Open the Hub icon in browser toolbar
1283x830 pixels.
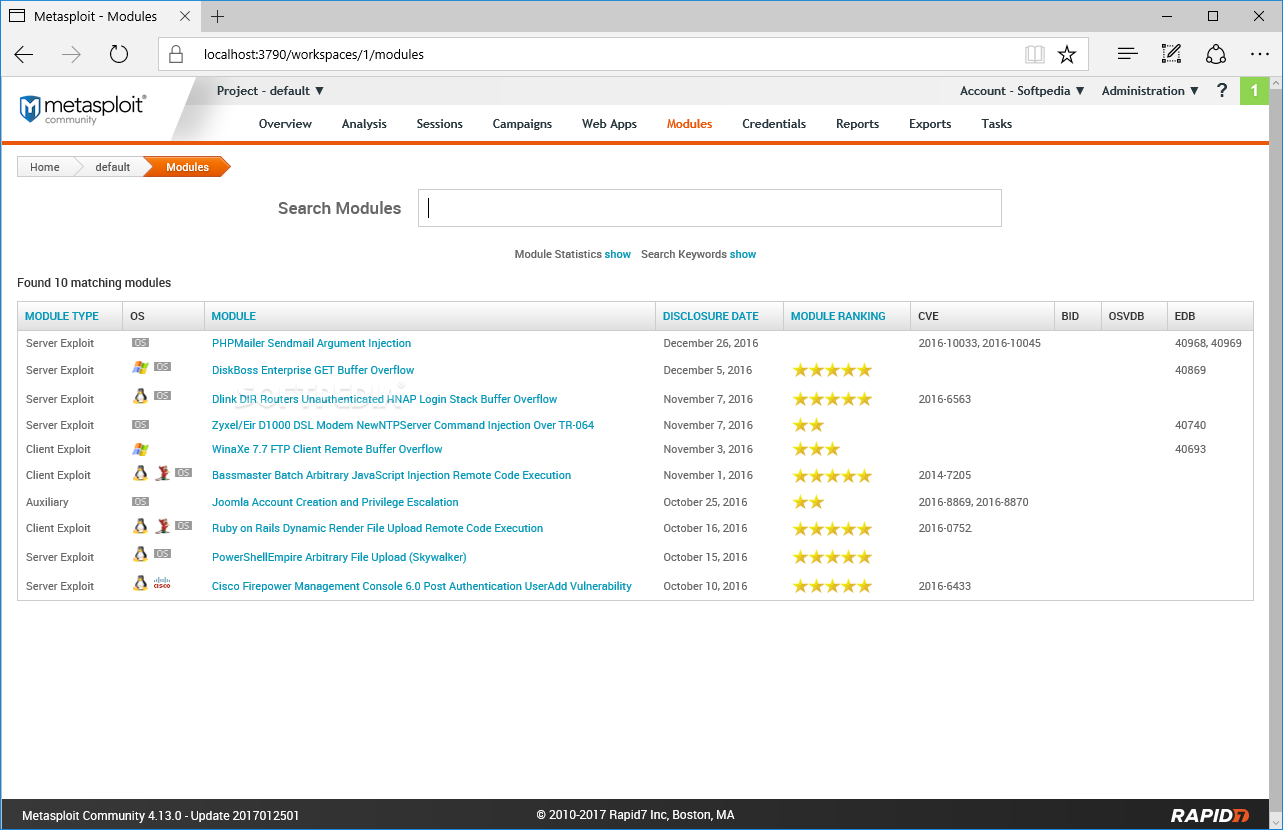[1127, 54]
